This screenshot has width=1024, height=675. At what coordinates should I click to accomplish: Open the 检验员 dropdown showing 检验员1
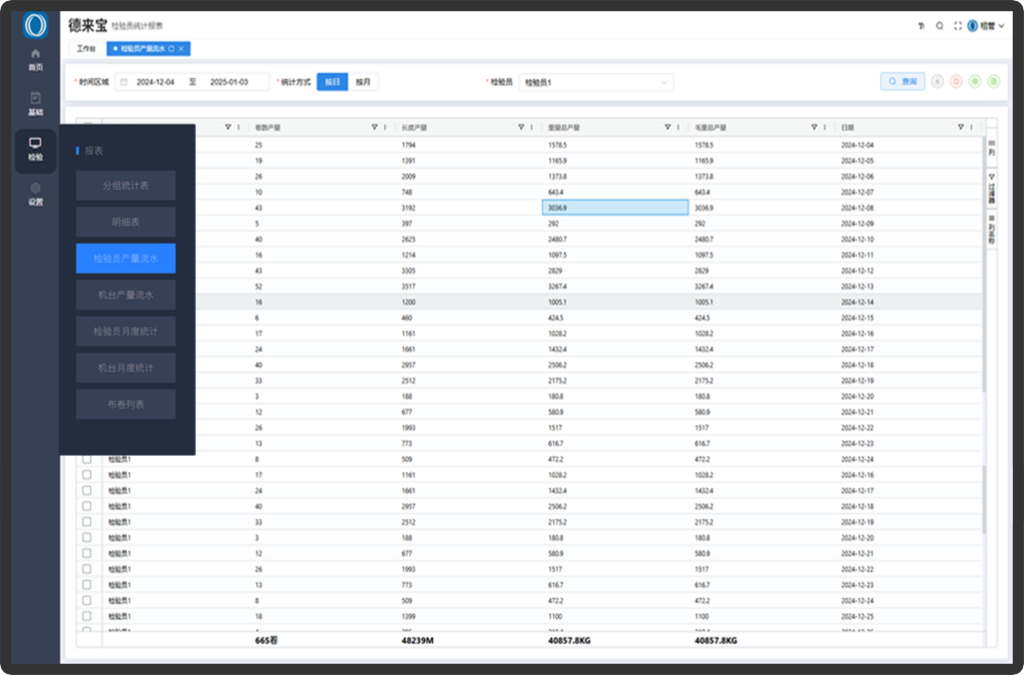tap(596, 82)
